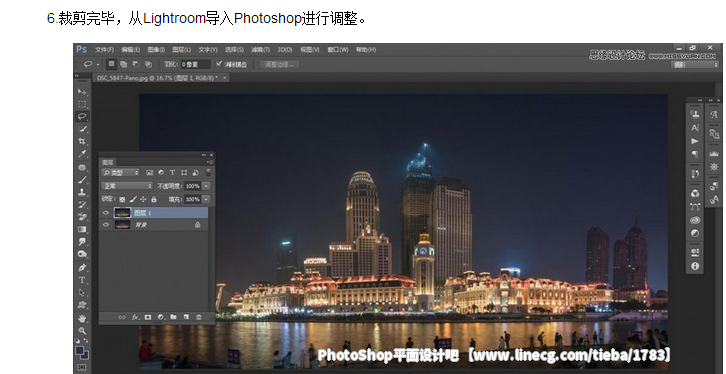Toggle lock position button
The image size is (726, 374).
[x=143, y=199]
